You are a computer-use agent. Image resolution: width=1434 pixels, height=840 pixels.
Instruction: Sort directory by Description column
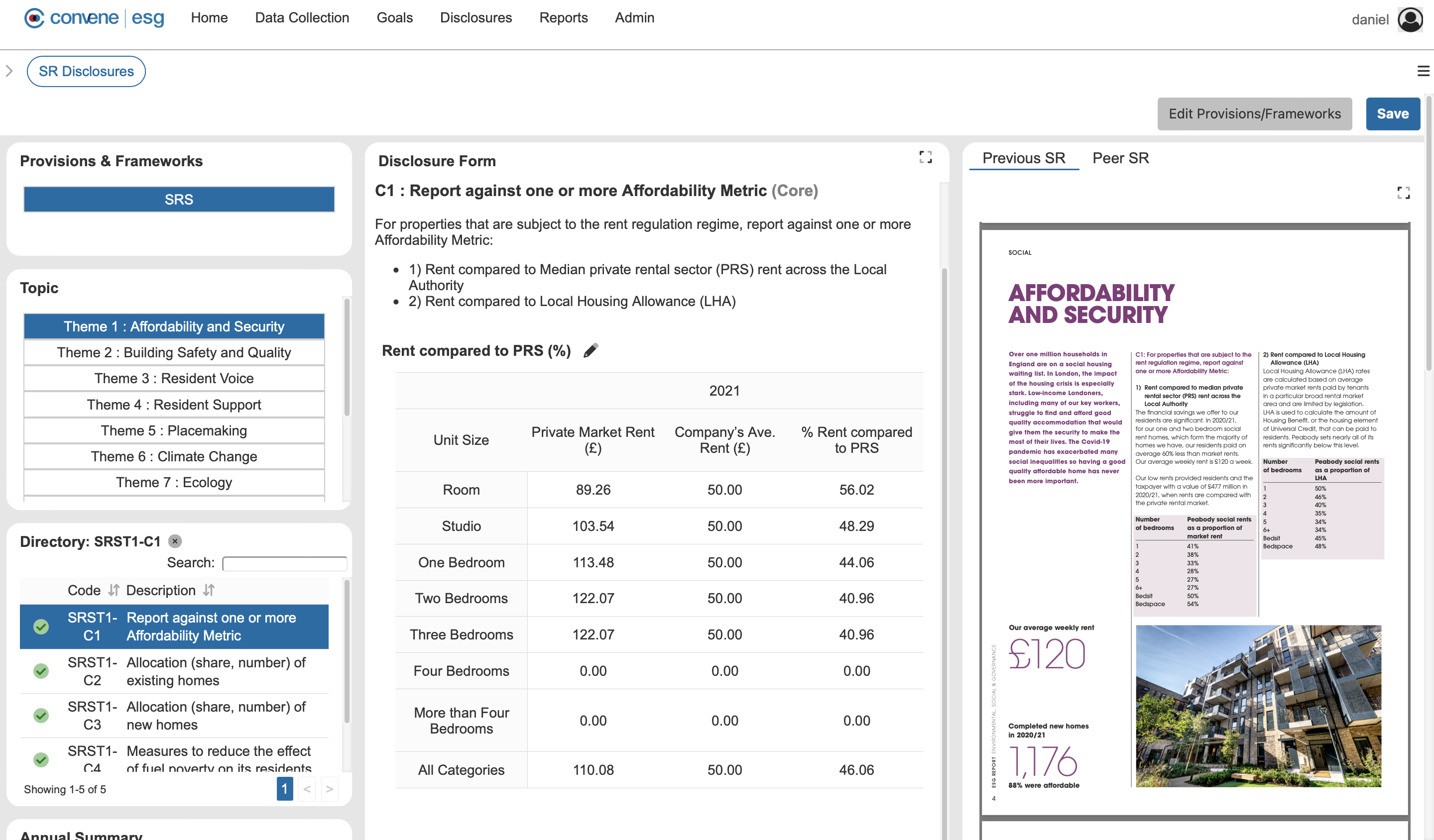point(209,590)
